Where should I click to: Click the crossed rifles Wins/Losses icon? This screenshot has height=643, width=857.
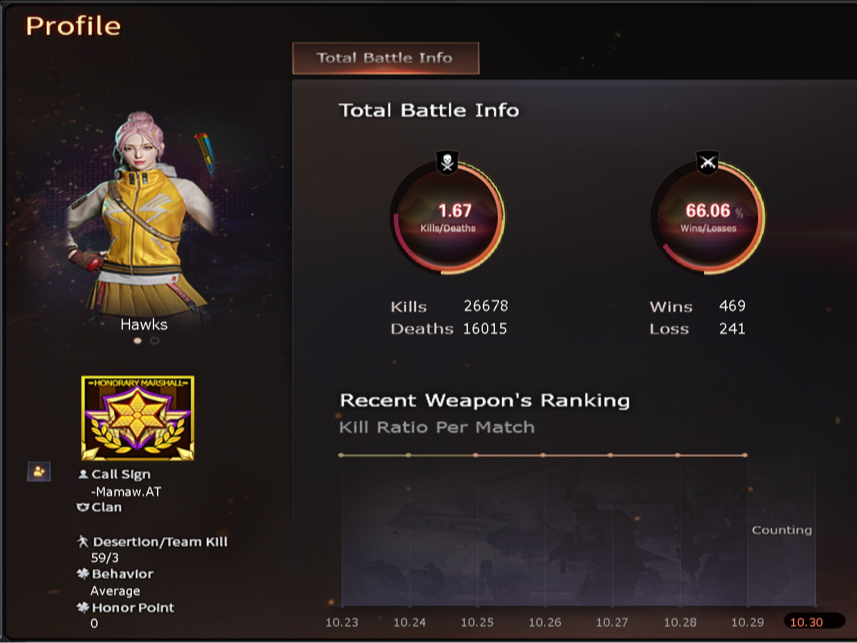tap(708, 162)
